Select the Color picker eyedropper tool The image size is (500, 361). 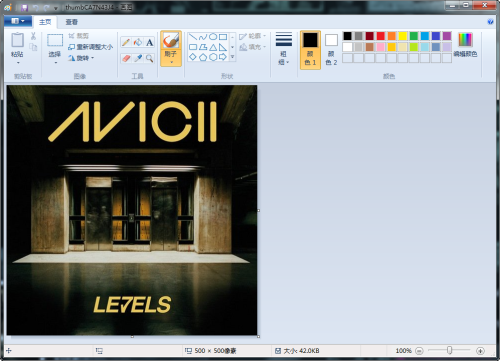pyautogui.click(x=138, y=58)
